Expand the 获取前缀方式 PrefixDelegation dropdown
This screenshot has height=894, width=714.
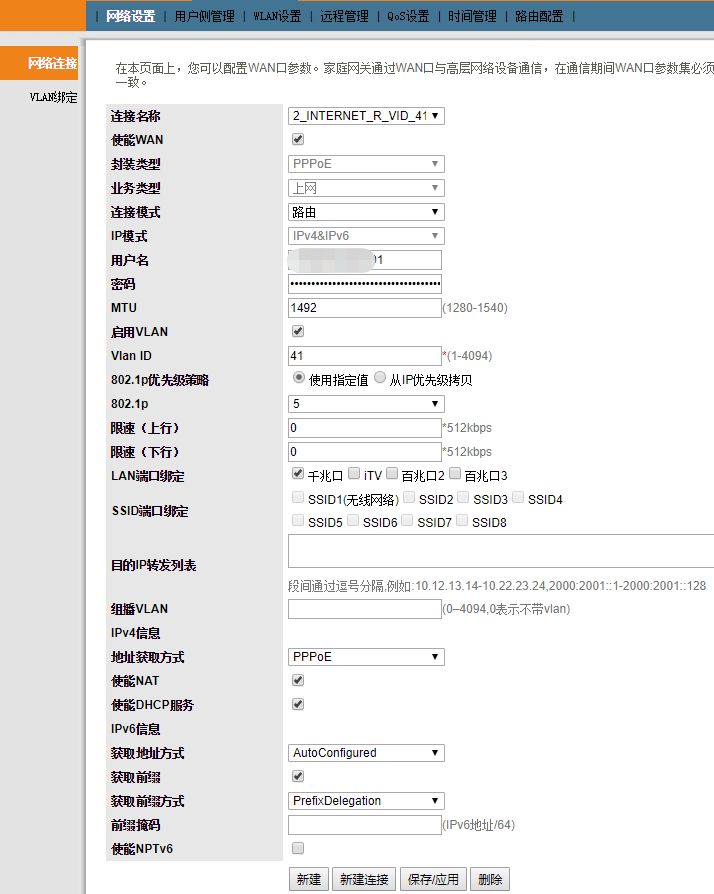(366, 800)
